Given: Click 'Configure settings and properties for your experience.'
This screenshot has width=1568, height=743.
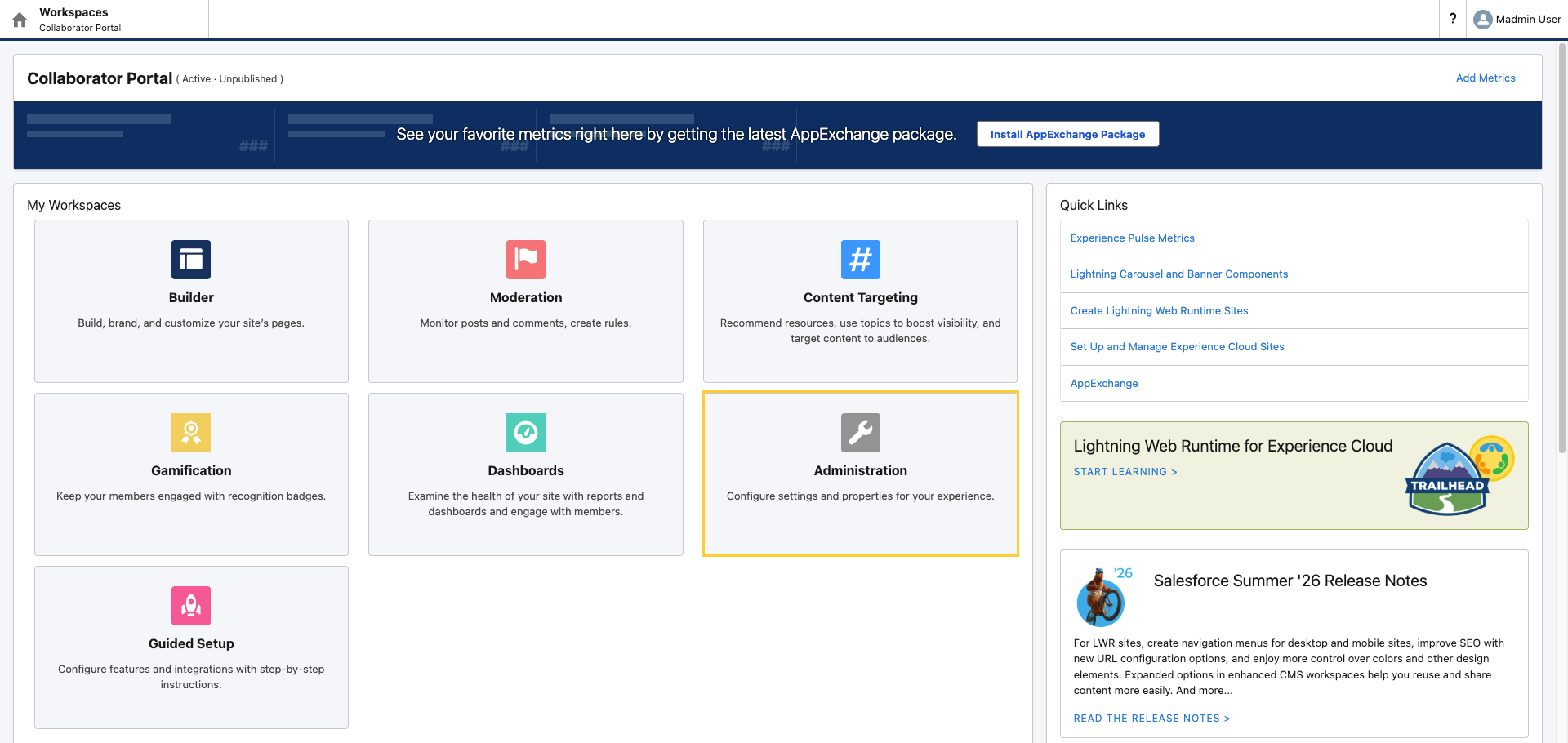Looking at the screenshot, I should (x=861, y=496).
